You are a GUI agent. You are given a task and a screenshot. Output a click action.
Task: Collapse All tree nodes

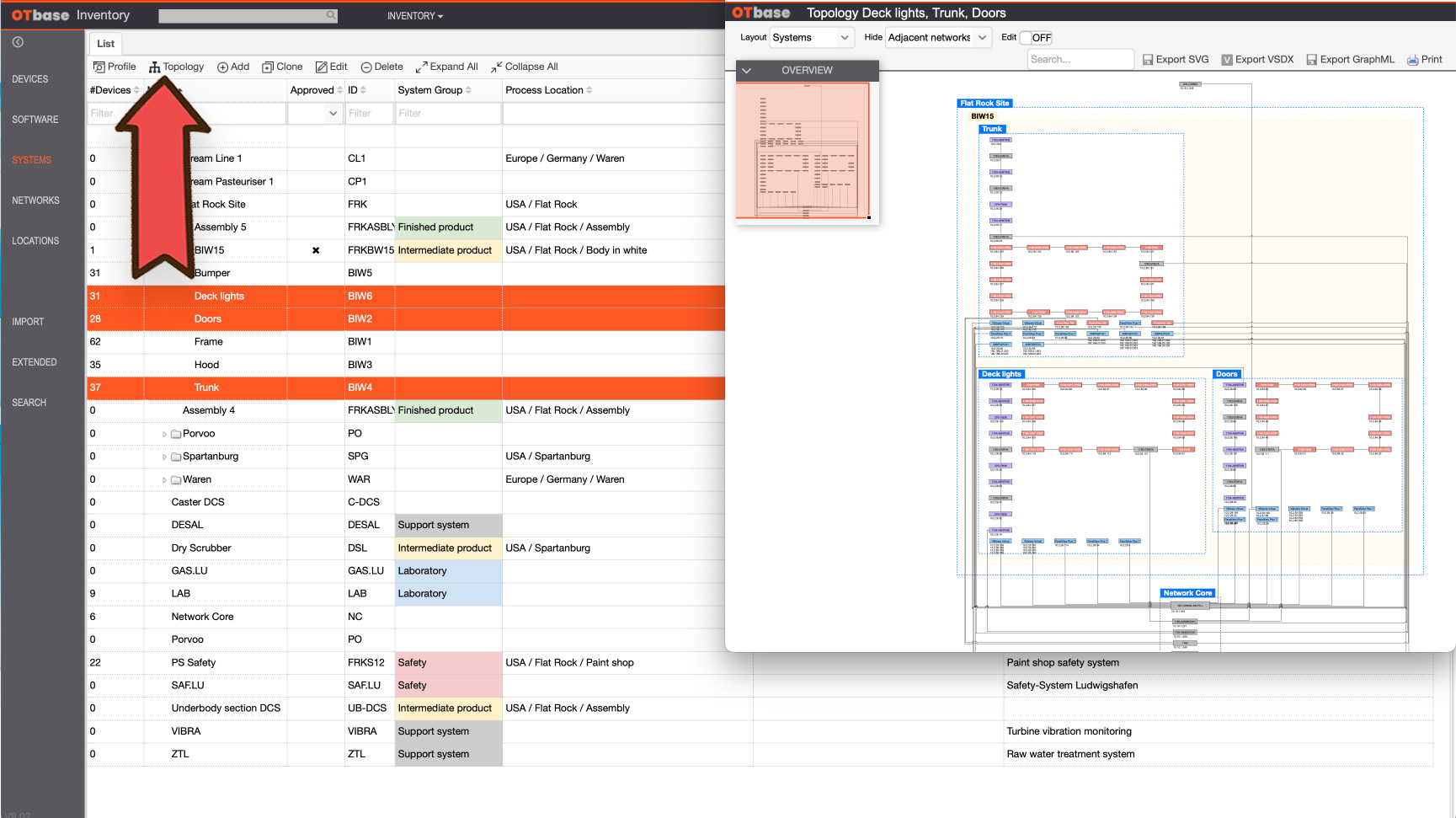pyautogui.click(x=525, y=67)
